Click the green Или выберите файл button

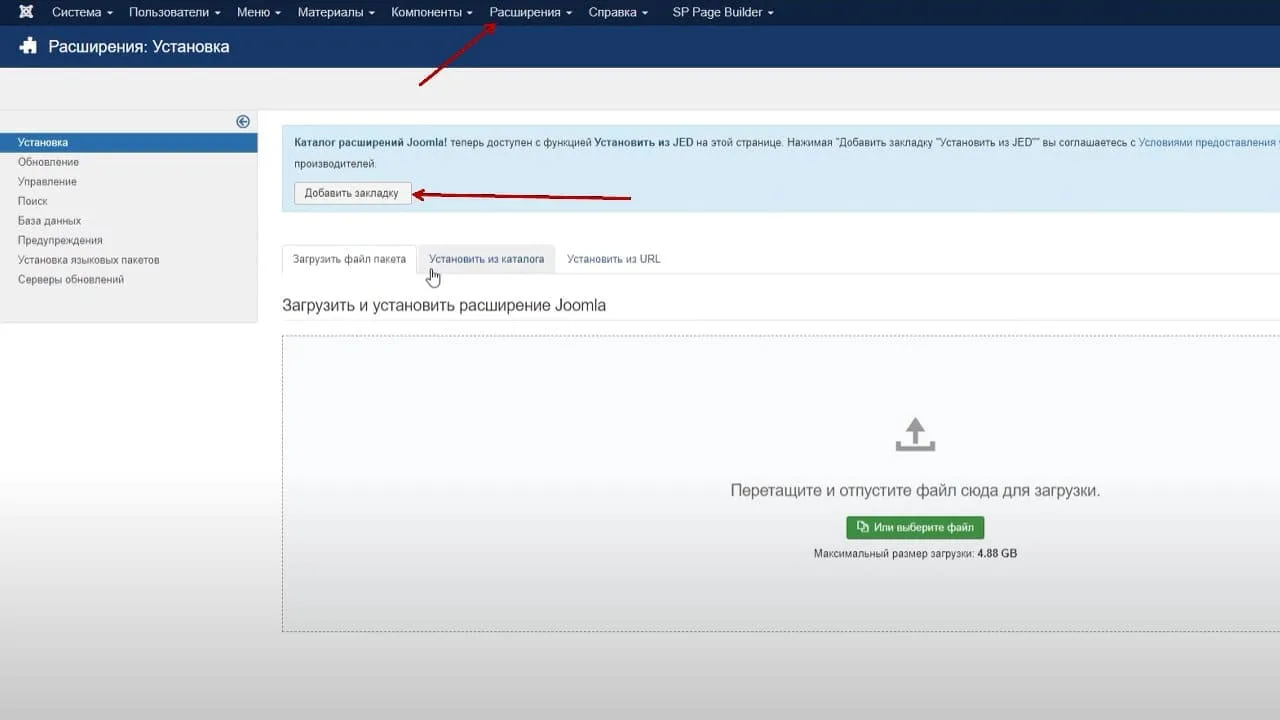pyautogui.click(x=915, y=527)
